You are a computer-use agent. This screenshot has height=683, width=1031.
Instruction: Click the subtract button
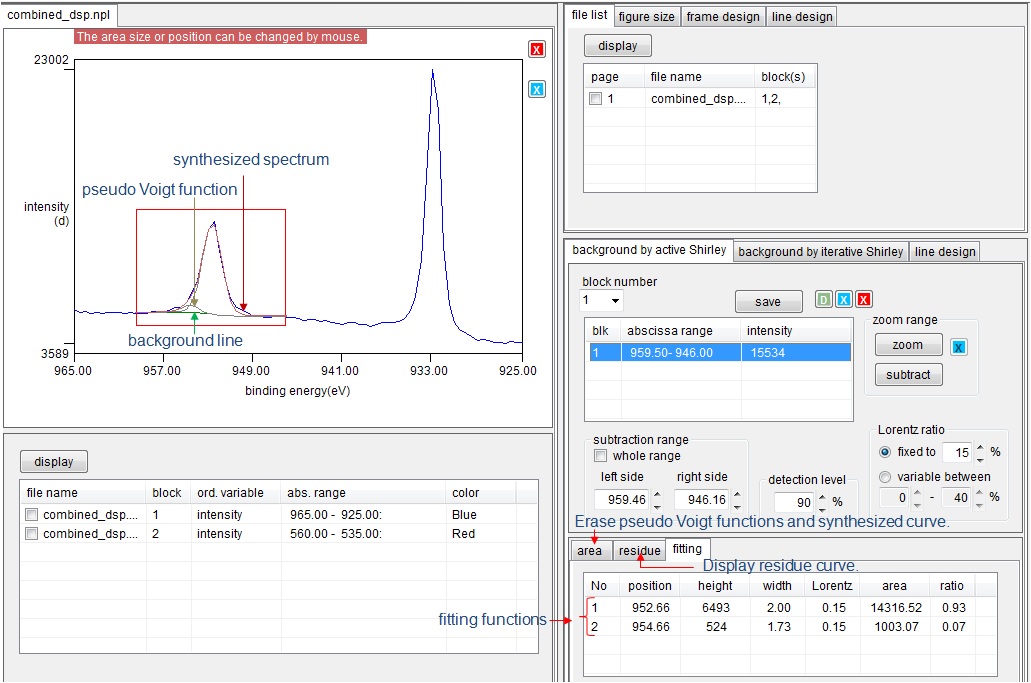(907, 375)
